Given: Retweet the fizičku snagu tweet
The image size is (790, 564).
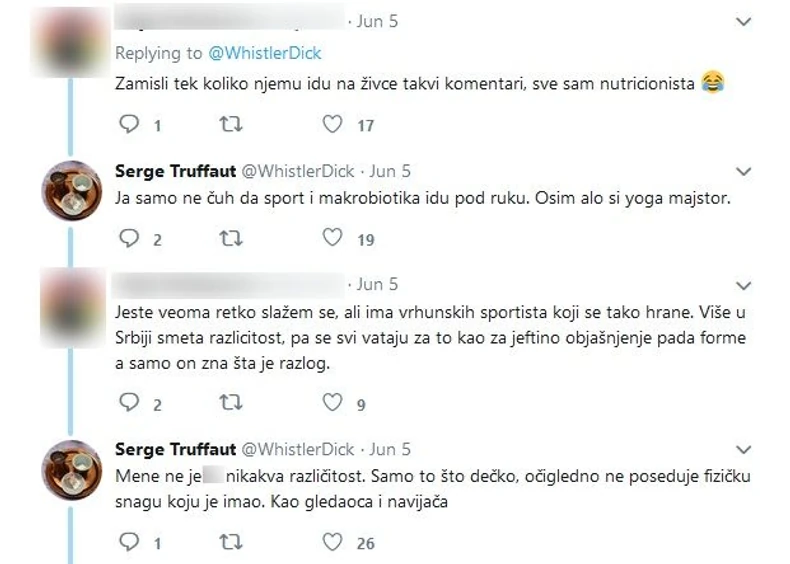Looking at the screenshot, I should click(x=231, y=542).
